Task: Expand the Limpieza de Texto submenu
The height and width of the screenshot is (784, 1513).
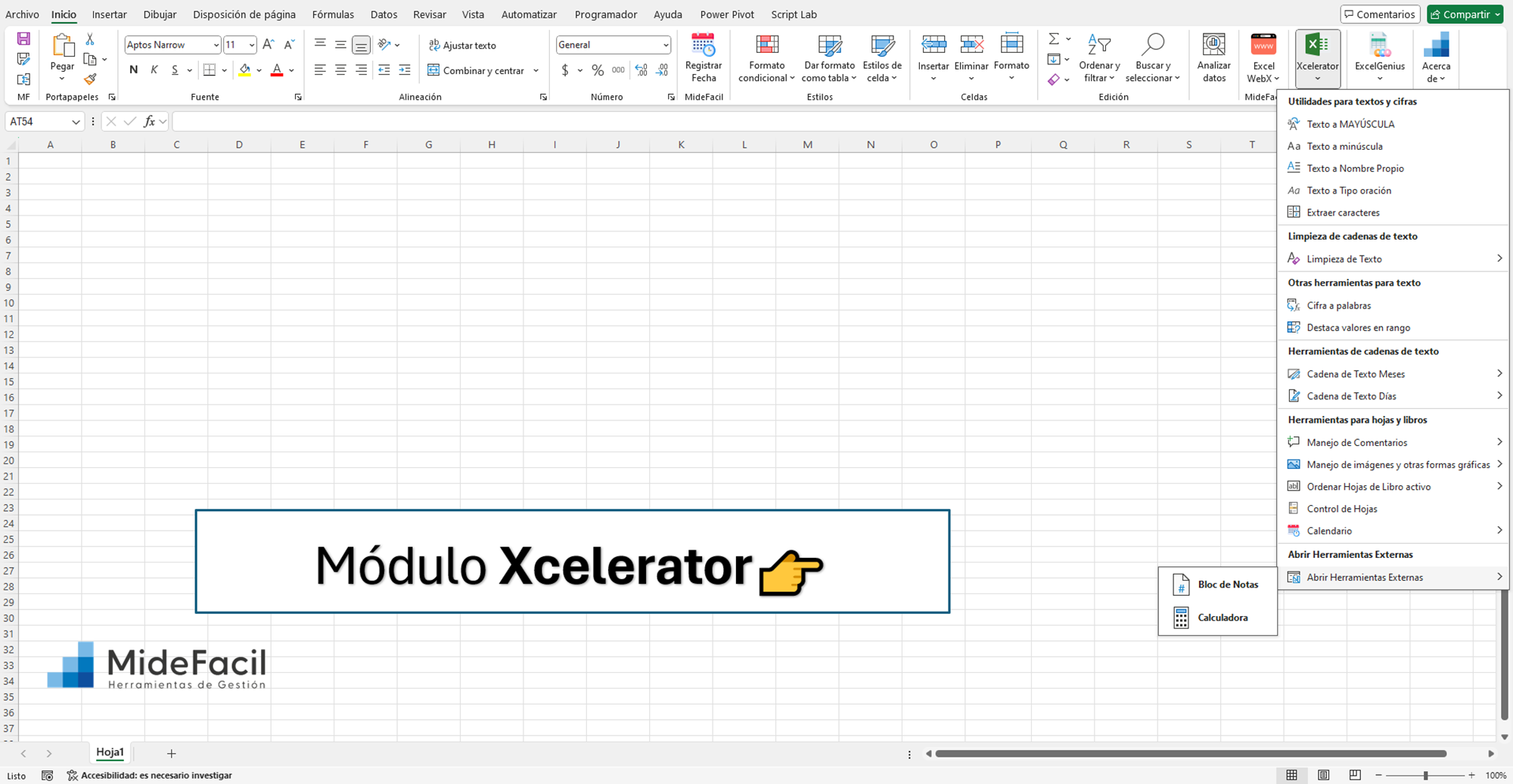Action: click(x=1393, y=259)
